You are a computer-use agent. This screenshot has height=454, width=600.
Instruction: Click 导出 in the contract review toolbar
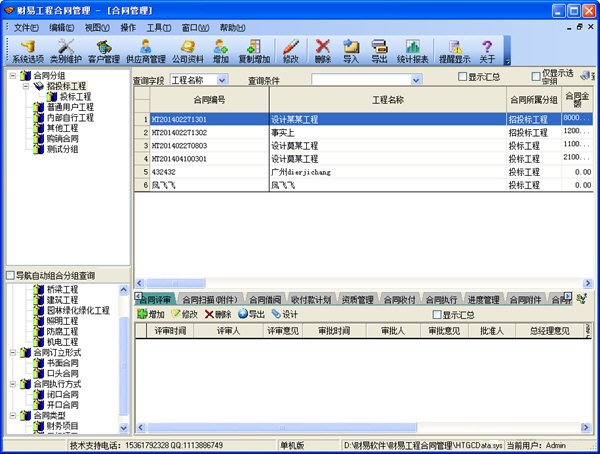click(x=251, y=314)
